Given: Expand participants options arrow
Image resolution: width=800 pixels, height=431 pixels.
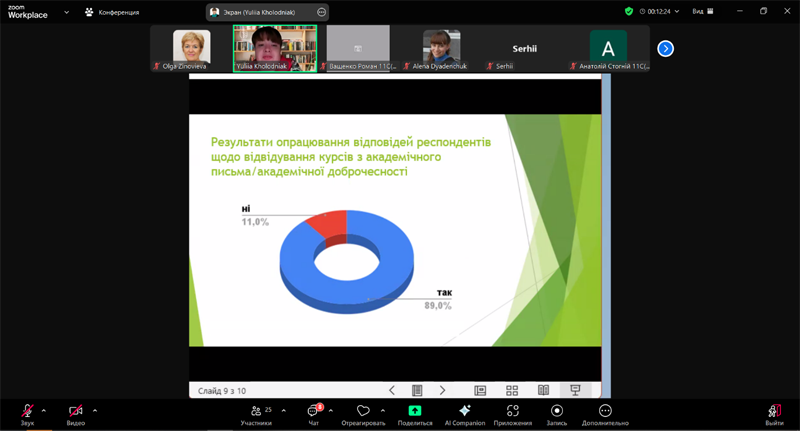Looking at the screenshot, I should tap(284, 411).
